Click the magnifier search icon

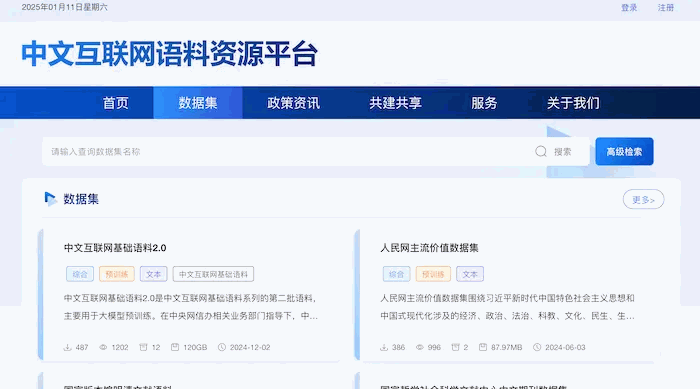[541, 151]
